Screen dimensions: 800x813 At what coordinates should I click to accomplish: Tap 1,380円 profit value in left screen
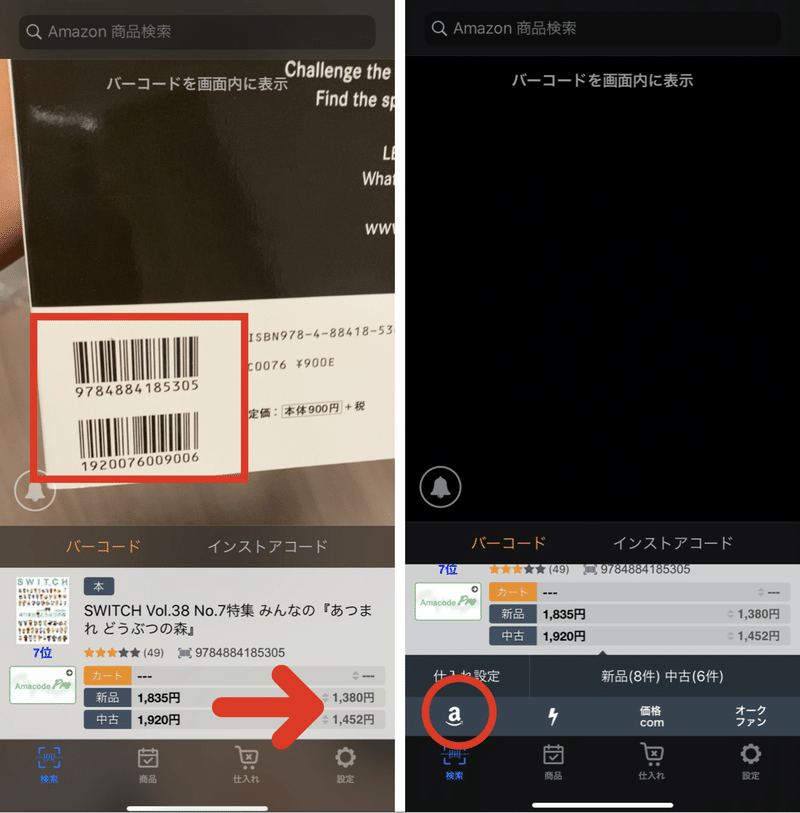pyautogui.click(x=353, y=698)
